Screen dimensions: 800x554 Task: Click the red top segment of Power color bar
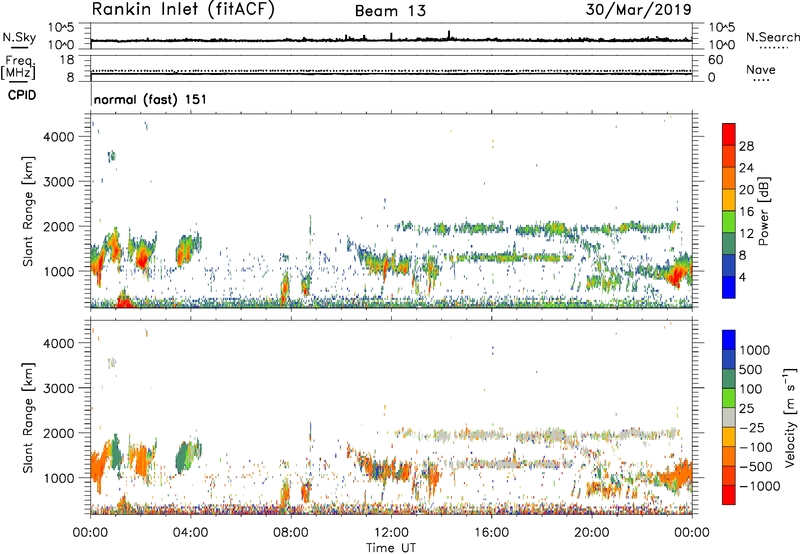click(729, 134)
